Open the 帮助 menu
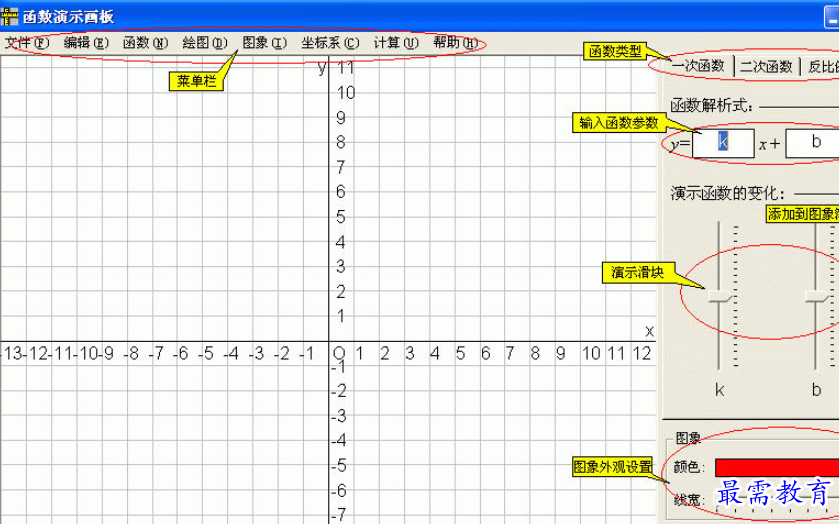The image size is (839, 524). pyautogui.click(x=455, y=43)
